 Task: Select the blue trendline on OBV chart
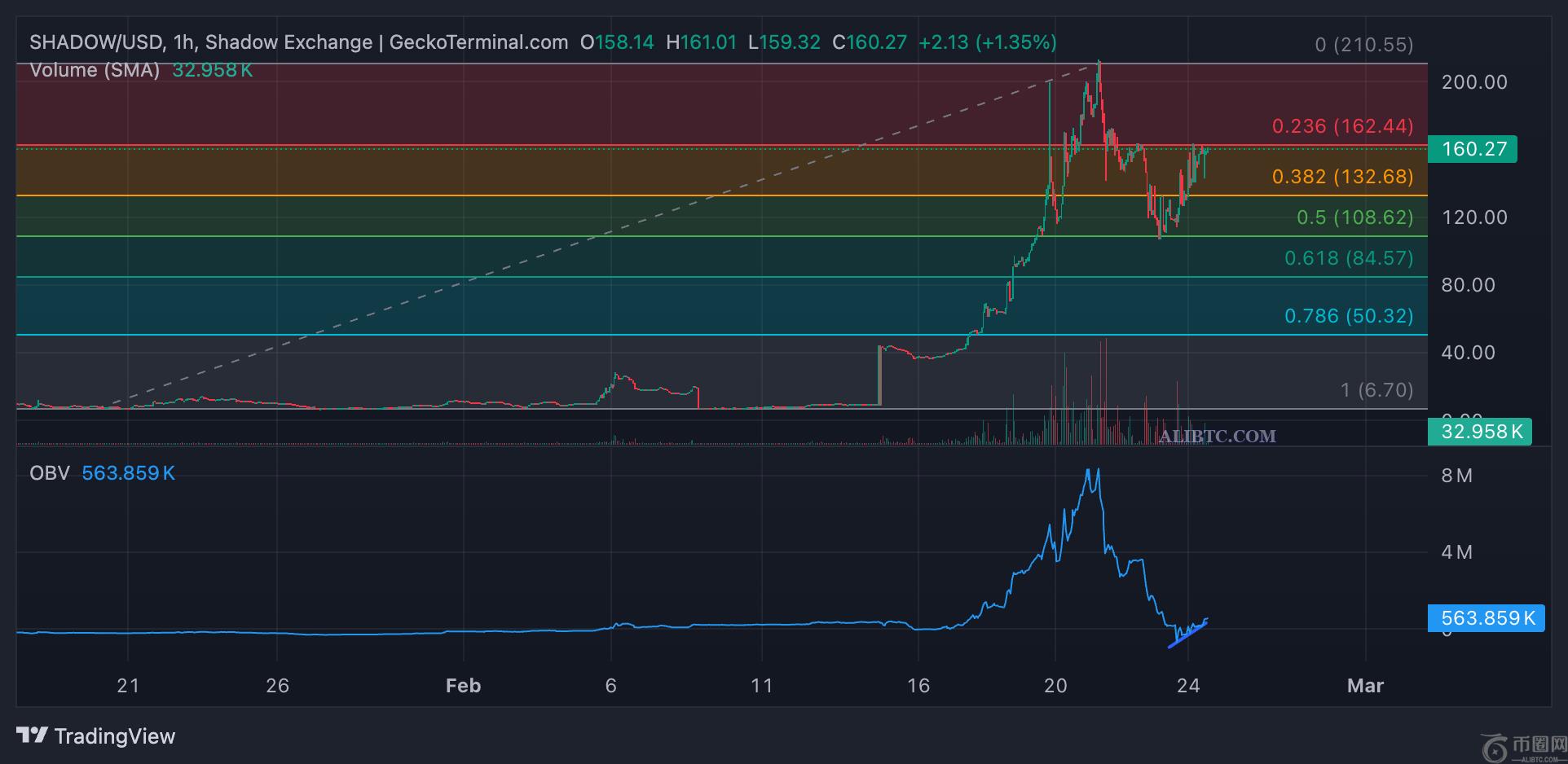1187,634
